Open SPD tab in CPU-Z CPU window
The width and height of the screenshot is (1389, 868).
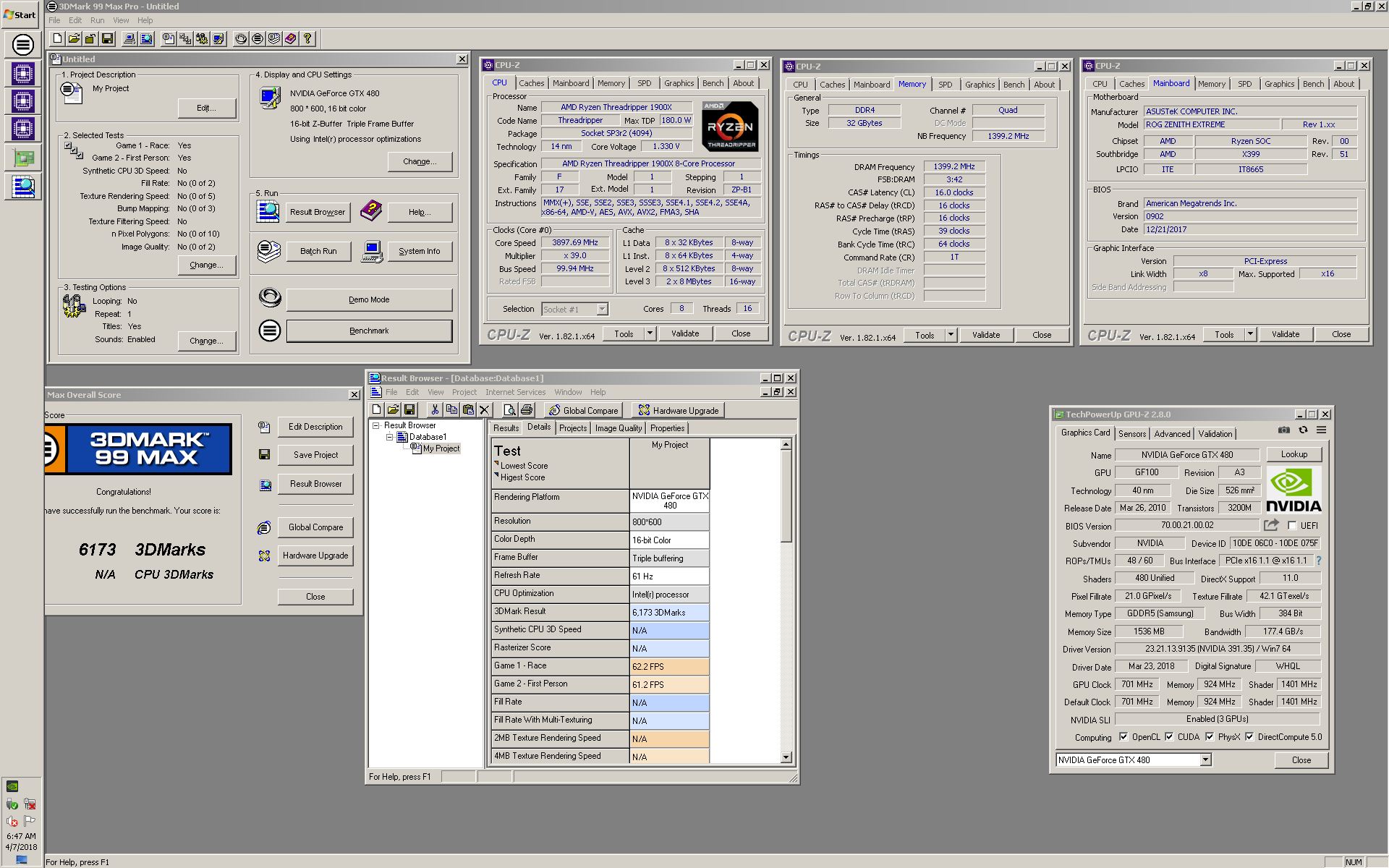(644, 83)
